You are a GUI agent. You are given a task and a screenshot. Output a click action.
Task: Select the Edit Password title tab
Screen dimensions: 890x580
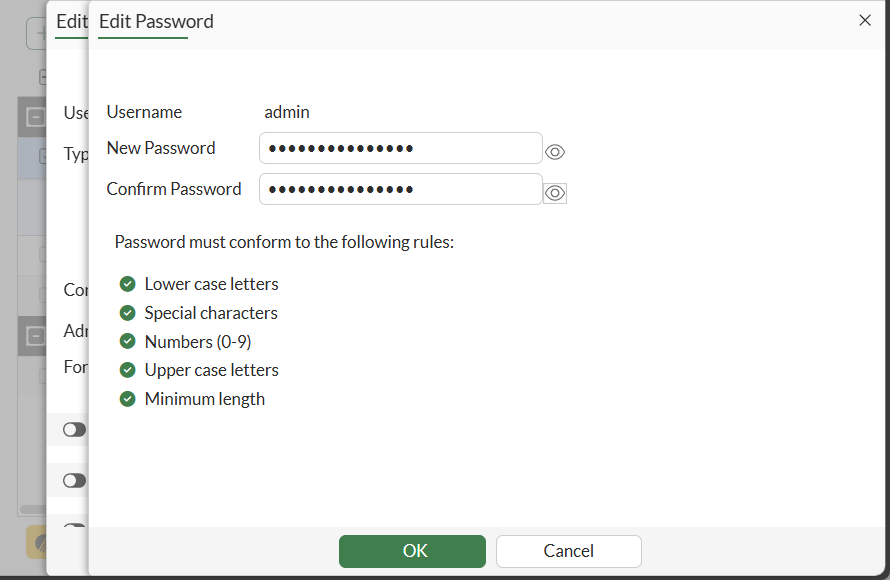(156, 21)
